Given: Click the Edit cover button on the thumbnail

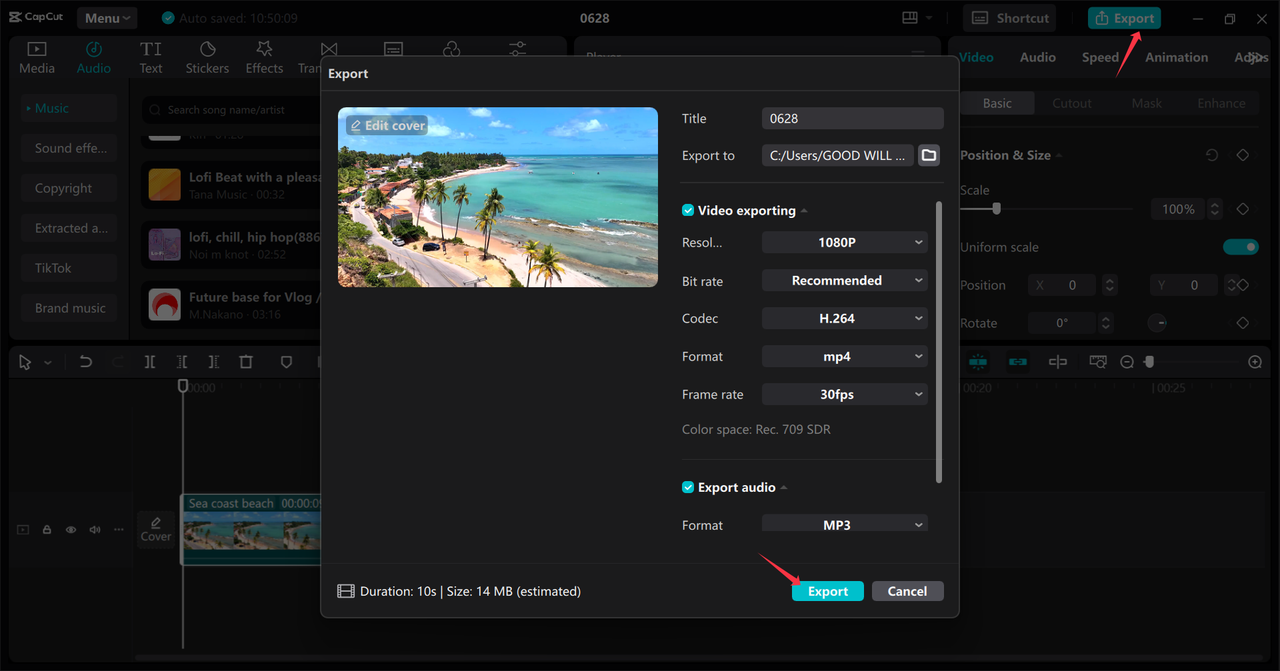Looking at the screenshot, I should [387, 126].
